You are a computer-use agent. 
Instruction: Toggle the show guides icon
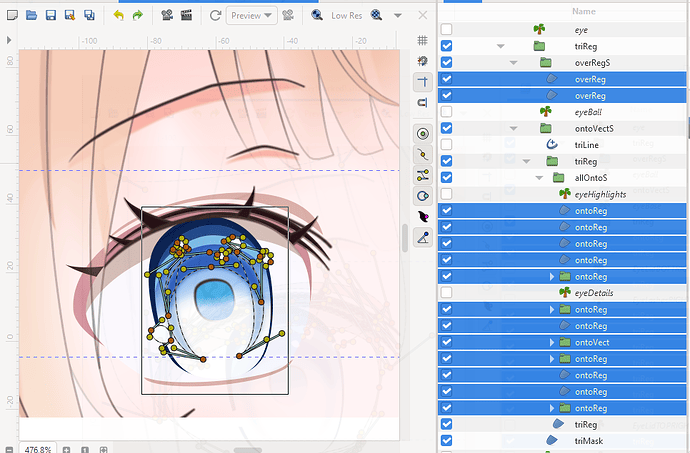[422, 82]
